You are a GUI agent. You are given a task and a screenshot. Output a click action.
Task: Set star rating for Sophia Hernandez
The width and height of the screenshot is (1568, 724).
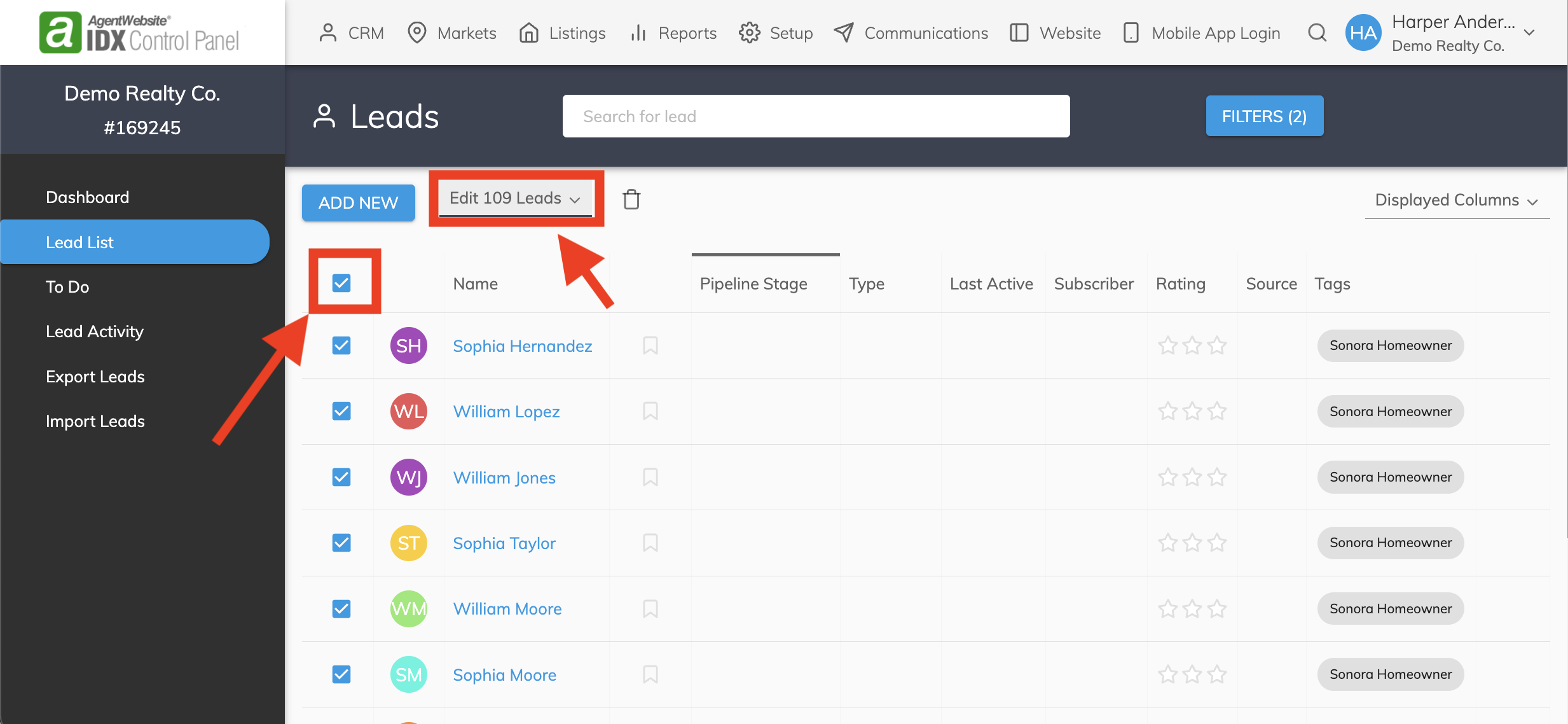(1192, 345)
